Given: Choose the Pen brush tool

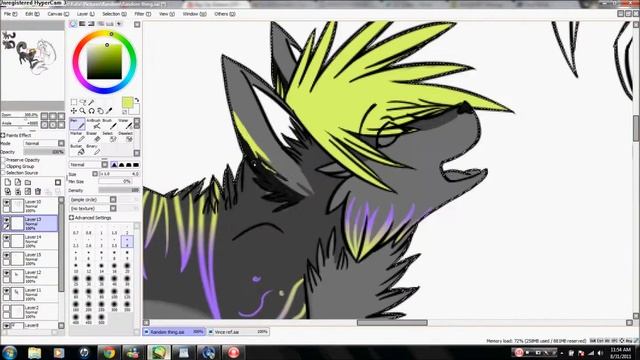Looking at the screenshot, I should pyautogui.click(x=77, y=124).
